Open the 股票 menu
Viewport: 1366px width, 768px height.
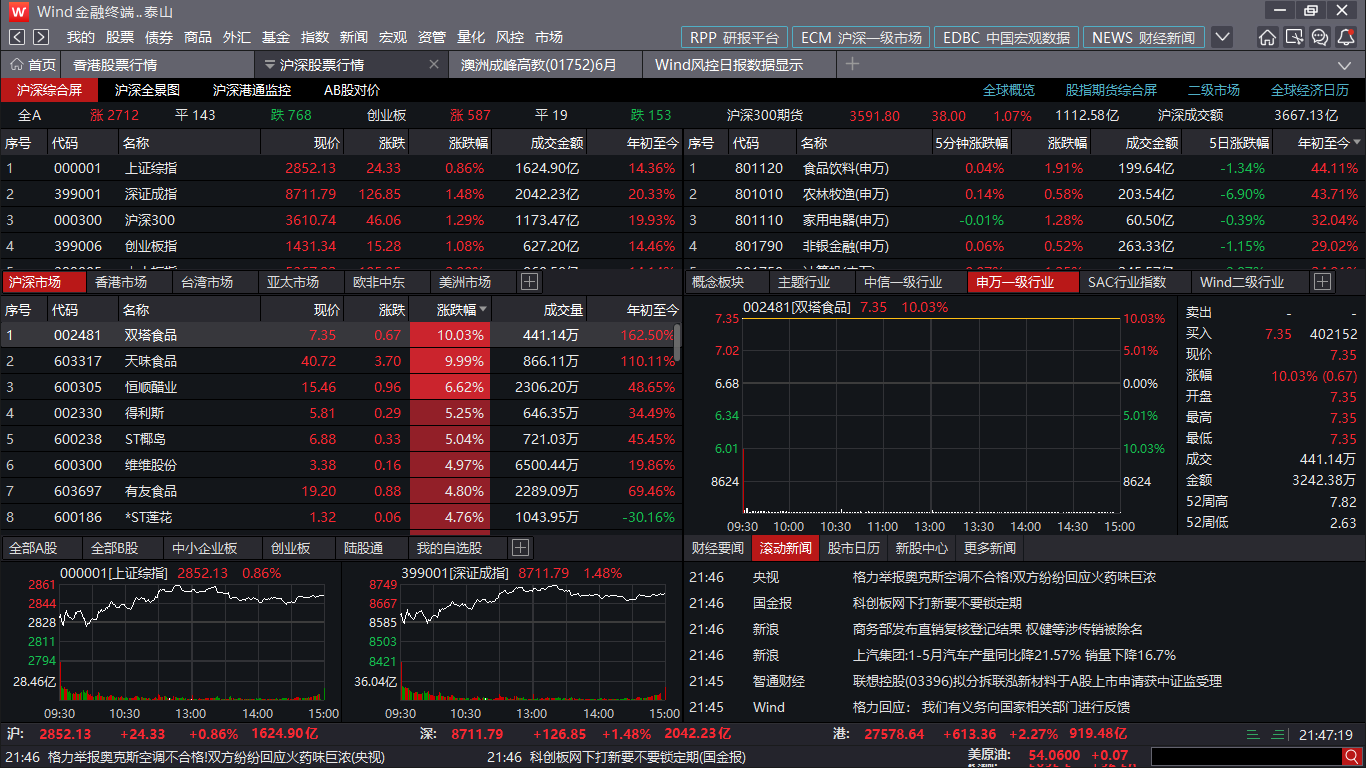[120, 37]
